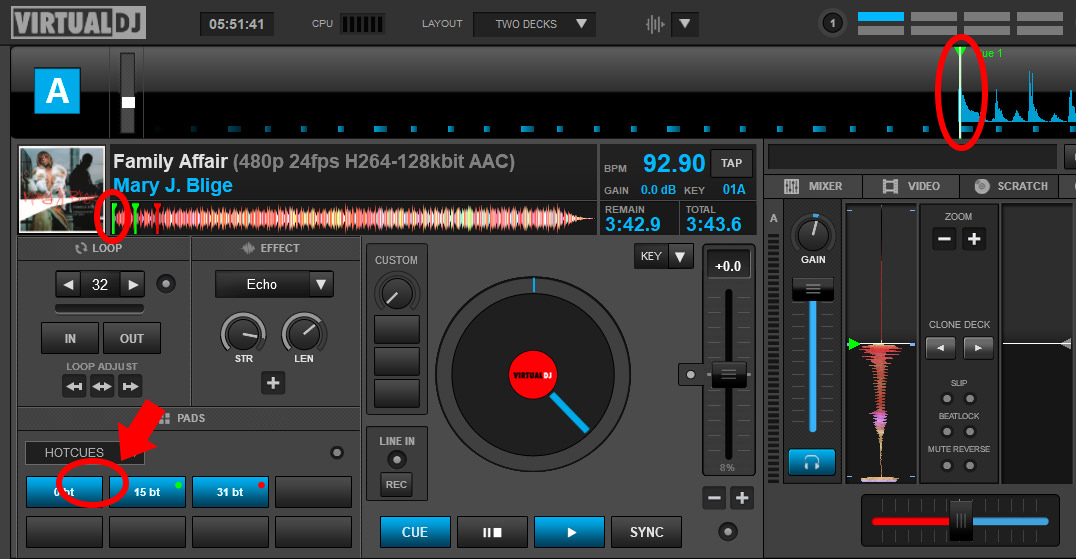Sync the deck with SYNC button
Image resolution: width=1076 pixels, height=559 pixels.
click(646, 532)
